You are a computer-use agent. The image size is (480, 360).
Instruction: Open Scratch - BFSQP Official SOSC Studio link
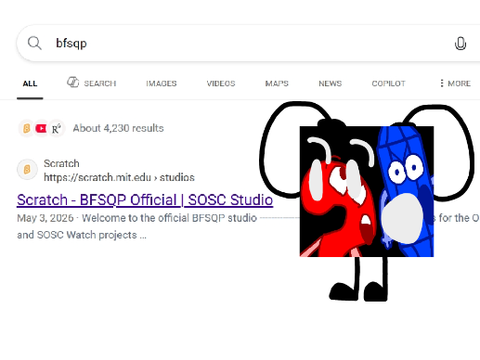[145, 200]
